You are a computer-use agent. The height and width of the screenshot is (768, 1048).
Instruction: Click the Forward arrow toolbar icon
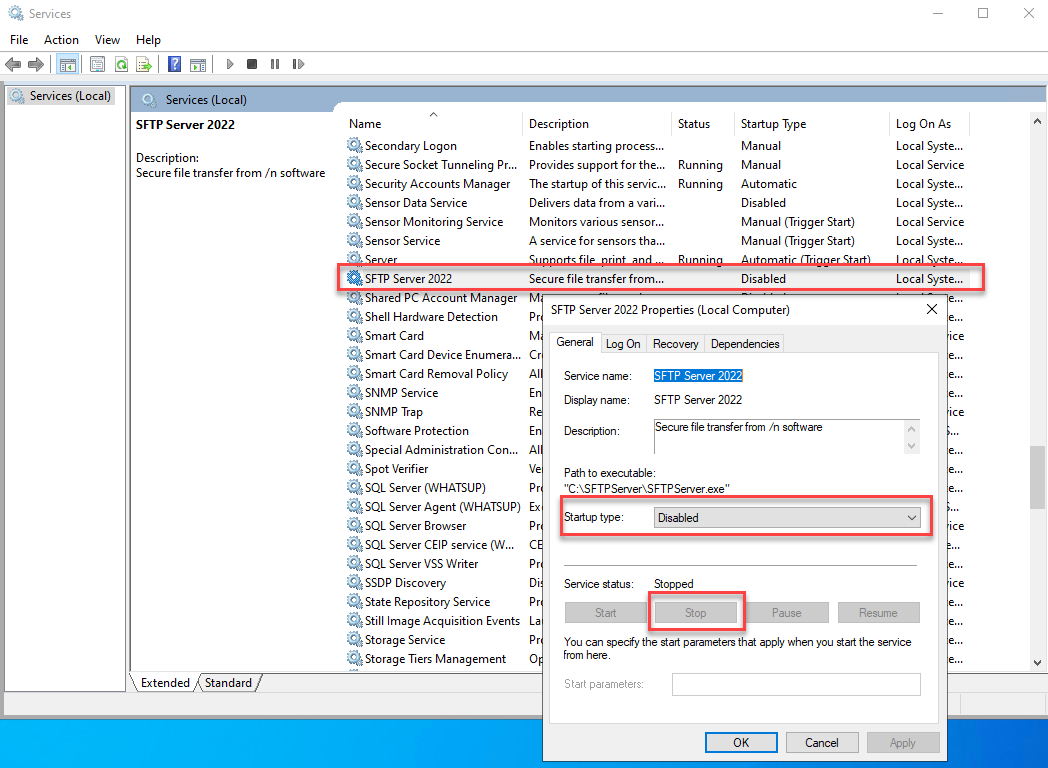point(36,64)
